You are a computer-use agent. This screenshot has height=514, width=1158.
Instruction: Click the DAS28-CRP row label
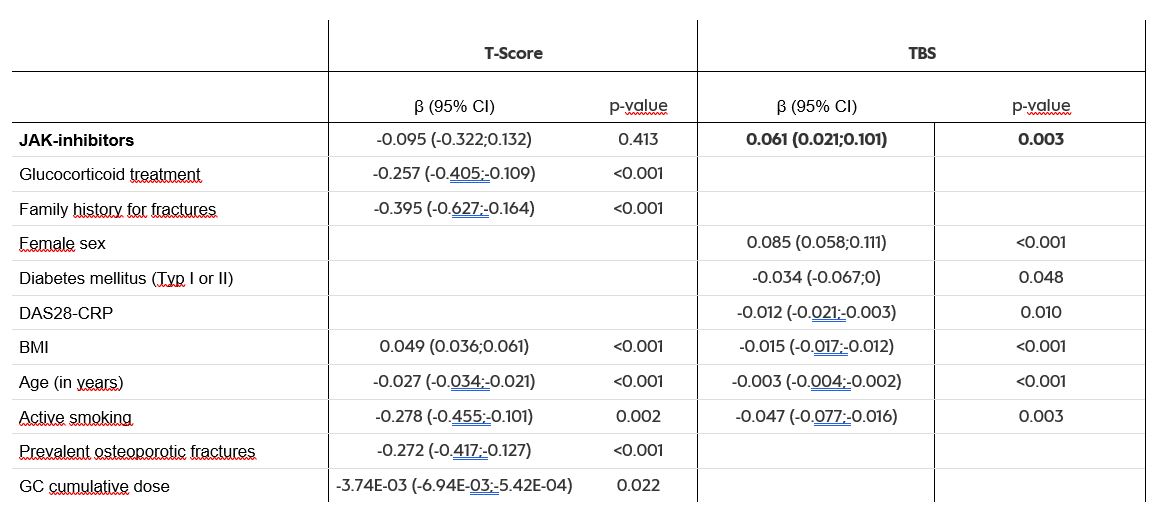coord(66,313)
